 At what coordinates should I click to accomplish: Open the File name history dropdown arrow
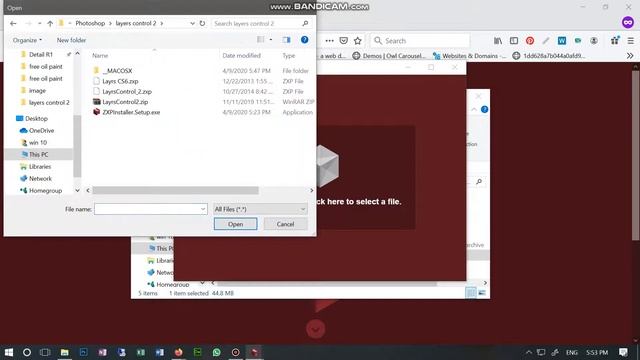pyautogui.click(x=203, y=209)
